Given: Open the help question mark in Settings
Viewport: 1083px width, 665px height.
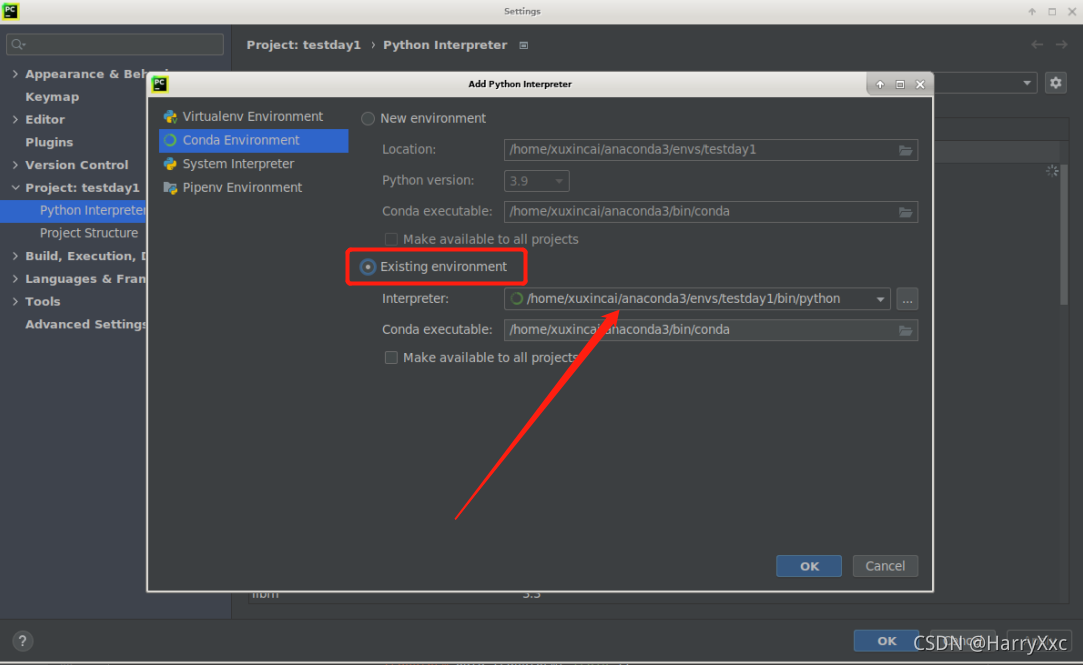Looking at the screenshot, I should pos(22,641).
